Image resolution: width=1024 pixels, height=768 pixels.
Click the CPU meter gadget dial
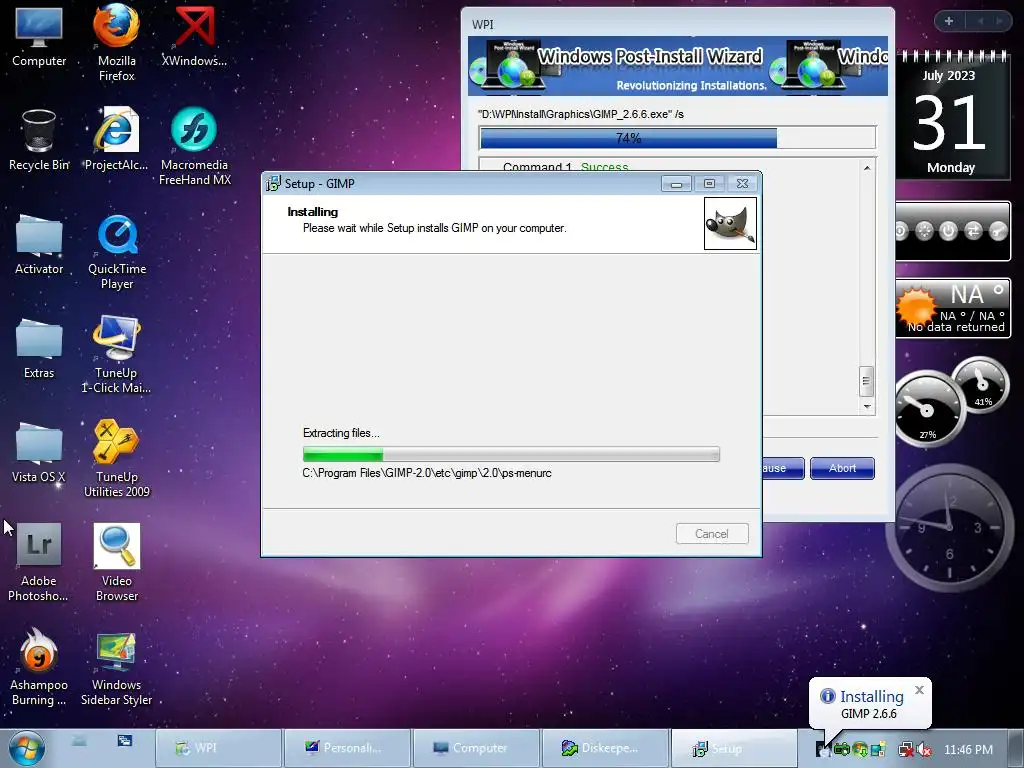point(927,409)
